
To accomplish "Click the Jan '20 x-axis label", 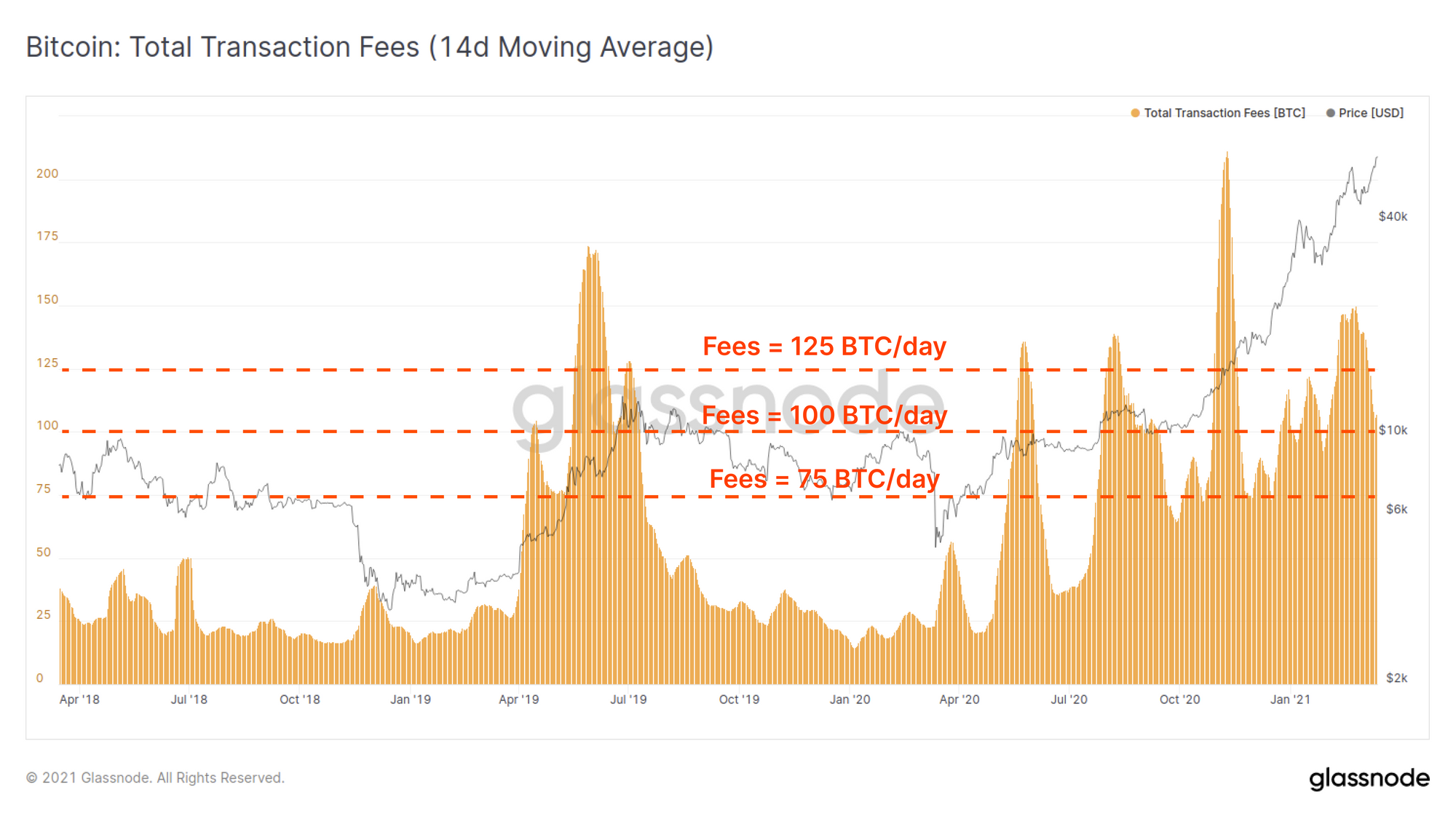I will pyautogui.click(x=850, y=700).
